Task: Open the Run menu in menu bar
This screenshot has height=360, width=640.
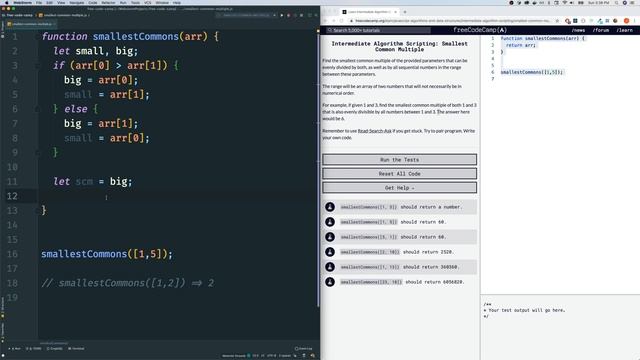Action: pos(123,2)
